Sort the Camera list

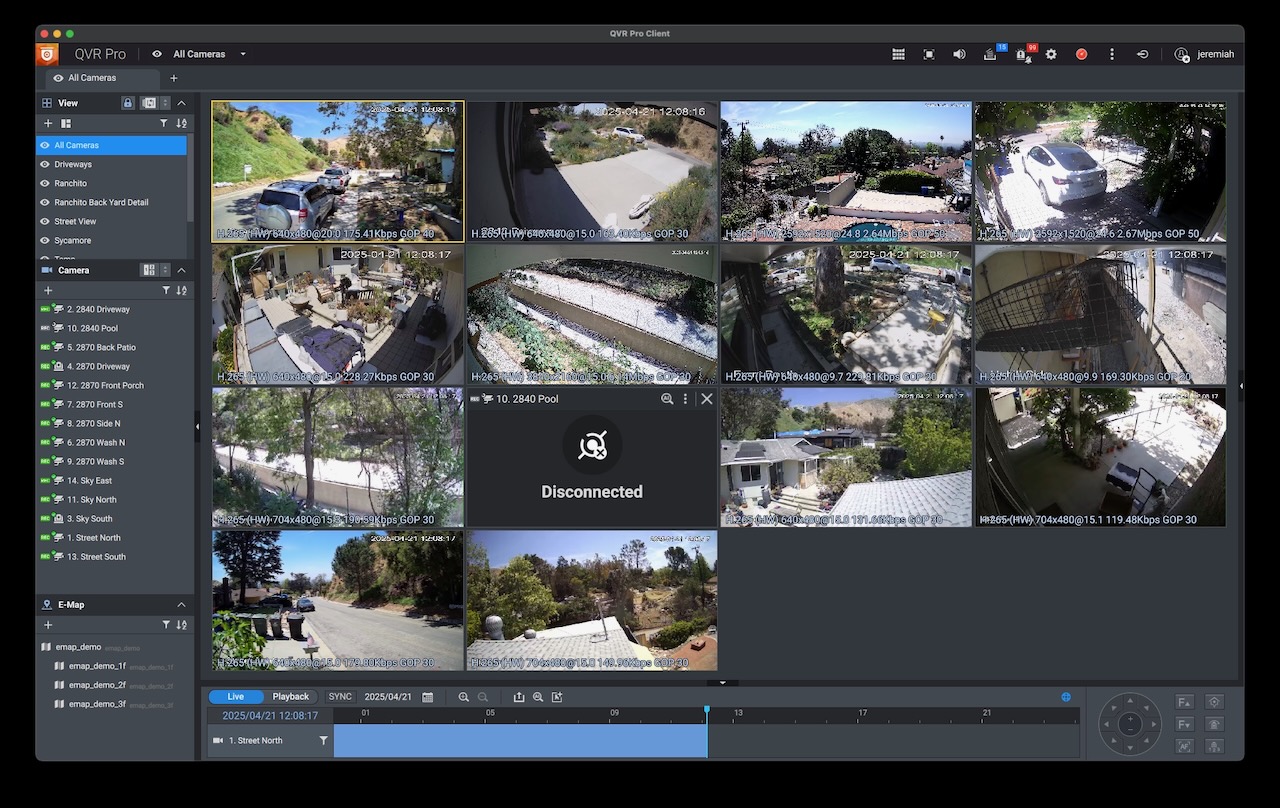coord(181,290)
